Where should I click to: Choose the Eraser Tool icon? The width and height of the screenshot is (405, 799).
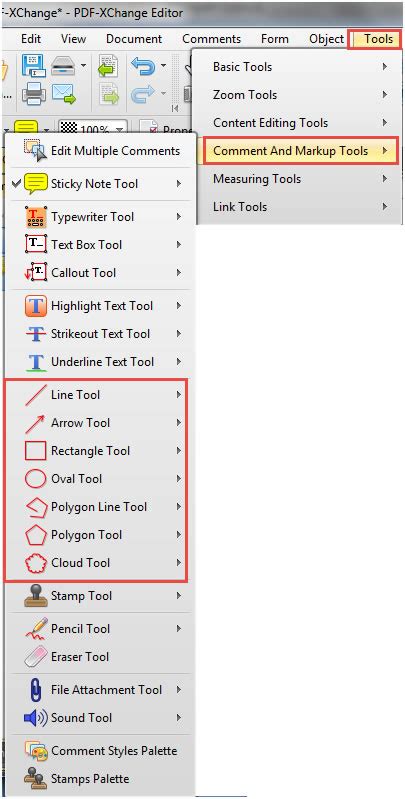tap(36, 657)
